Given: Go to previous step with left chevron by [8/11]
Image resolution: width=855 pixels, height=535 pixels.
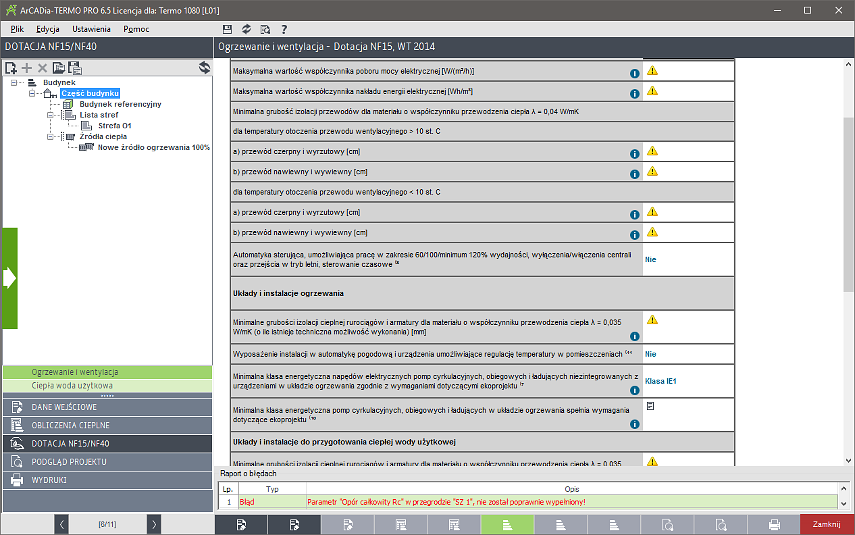Looking at the screenshot, I should tap(62, 524).
